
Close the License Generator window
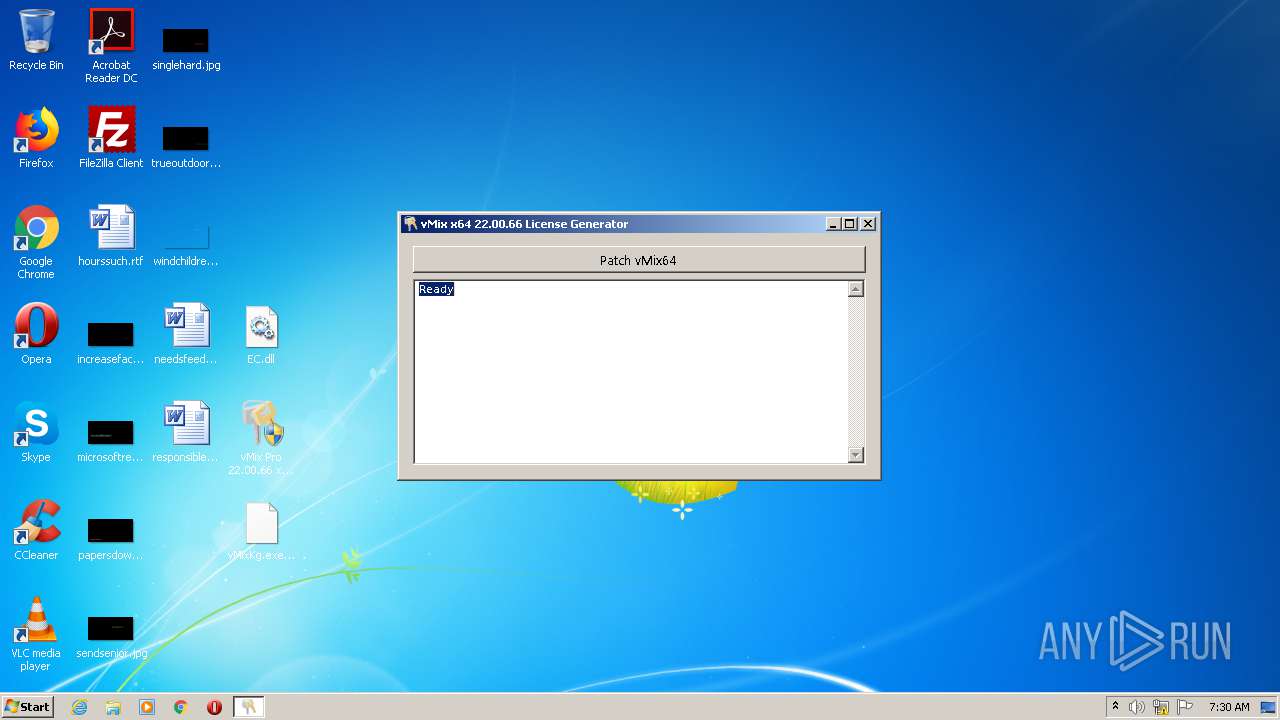[x=868, y=224]
